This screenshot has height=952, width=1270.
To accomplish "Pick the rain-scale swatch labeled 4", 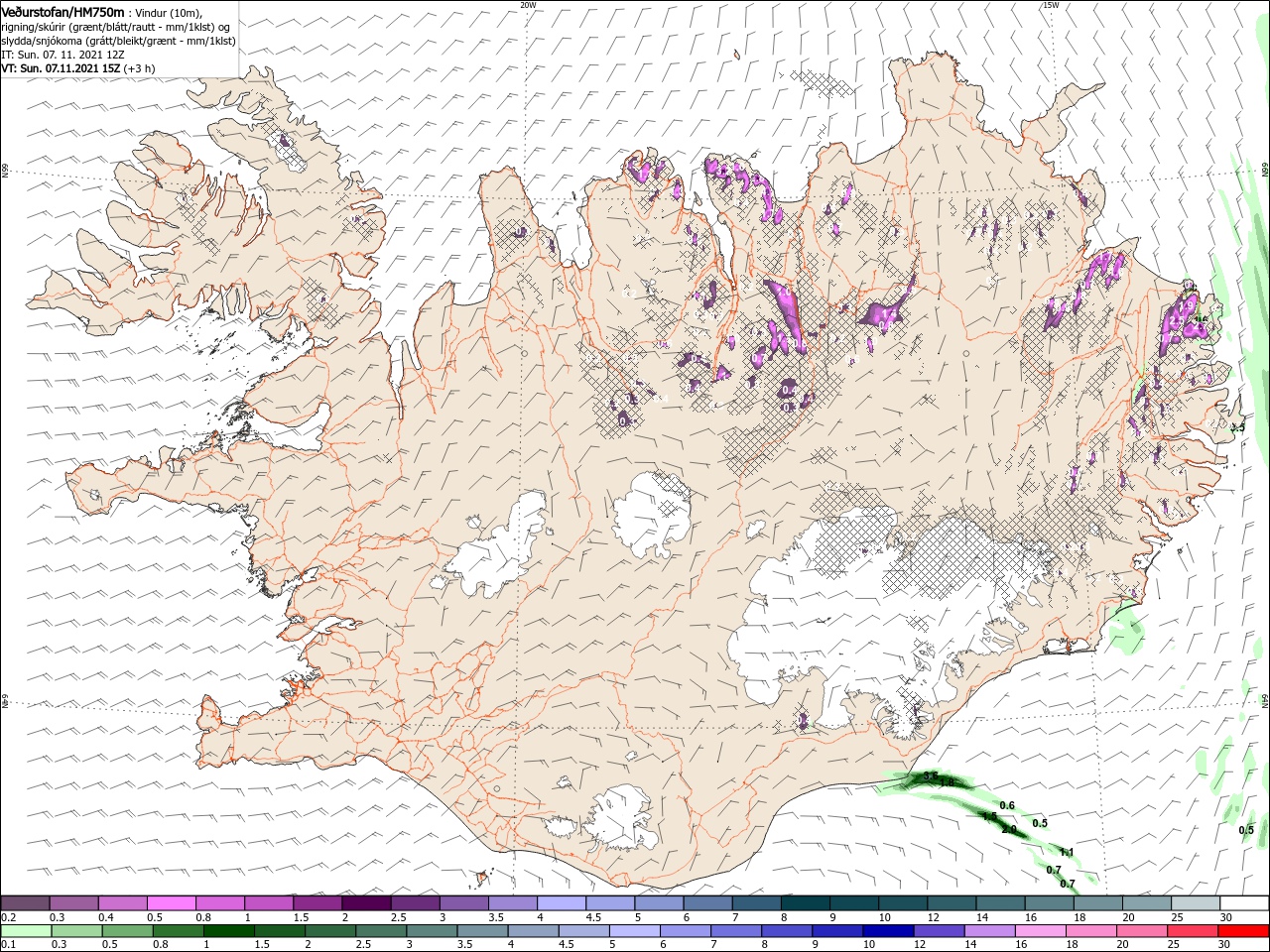I will (x=532, y=931).
